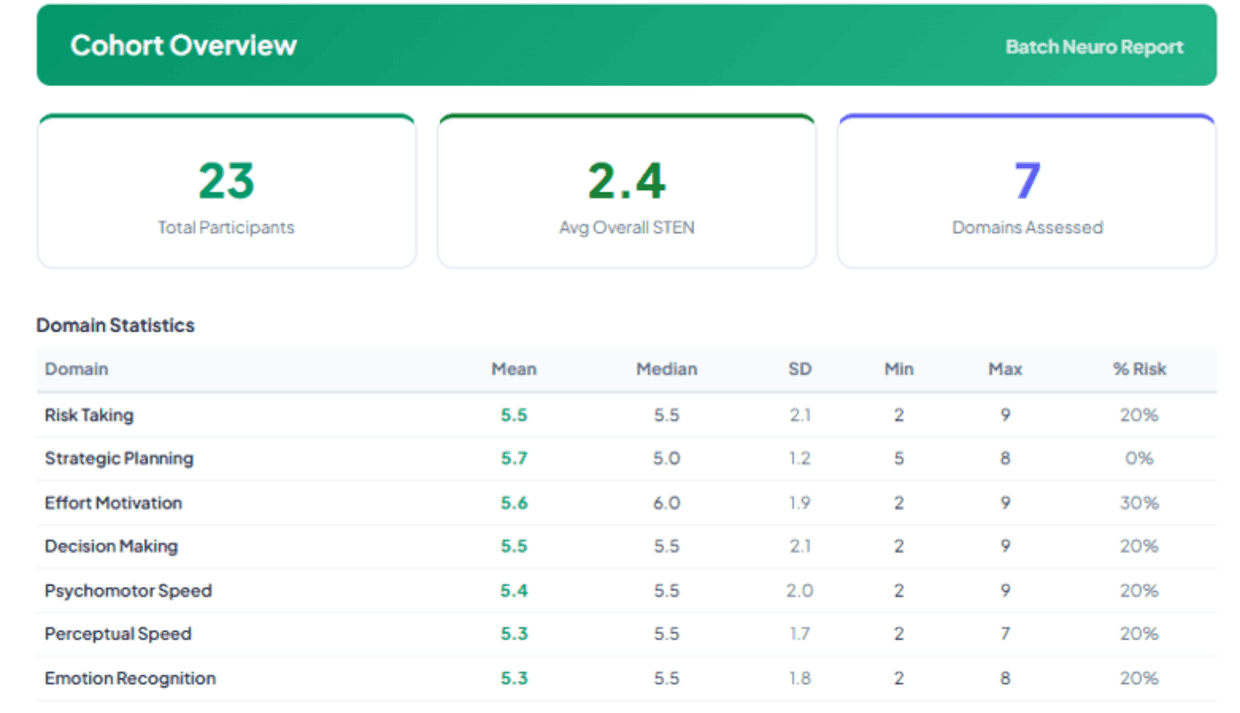
Task: Click the Median column header
Action: (x=666, y=369)
